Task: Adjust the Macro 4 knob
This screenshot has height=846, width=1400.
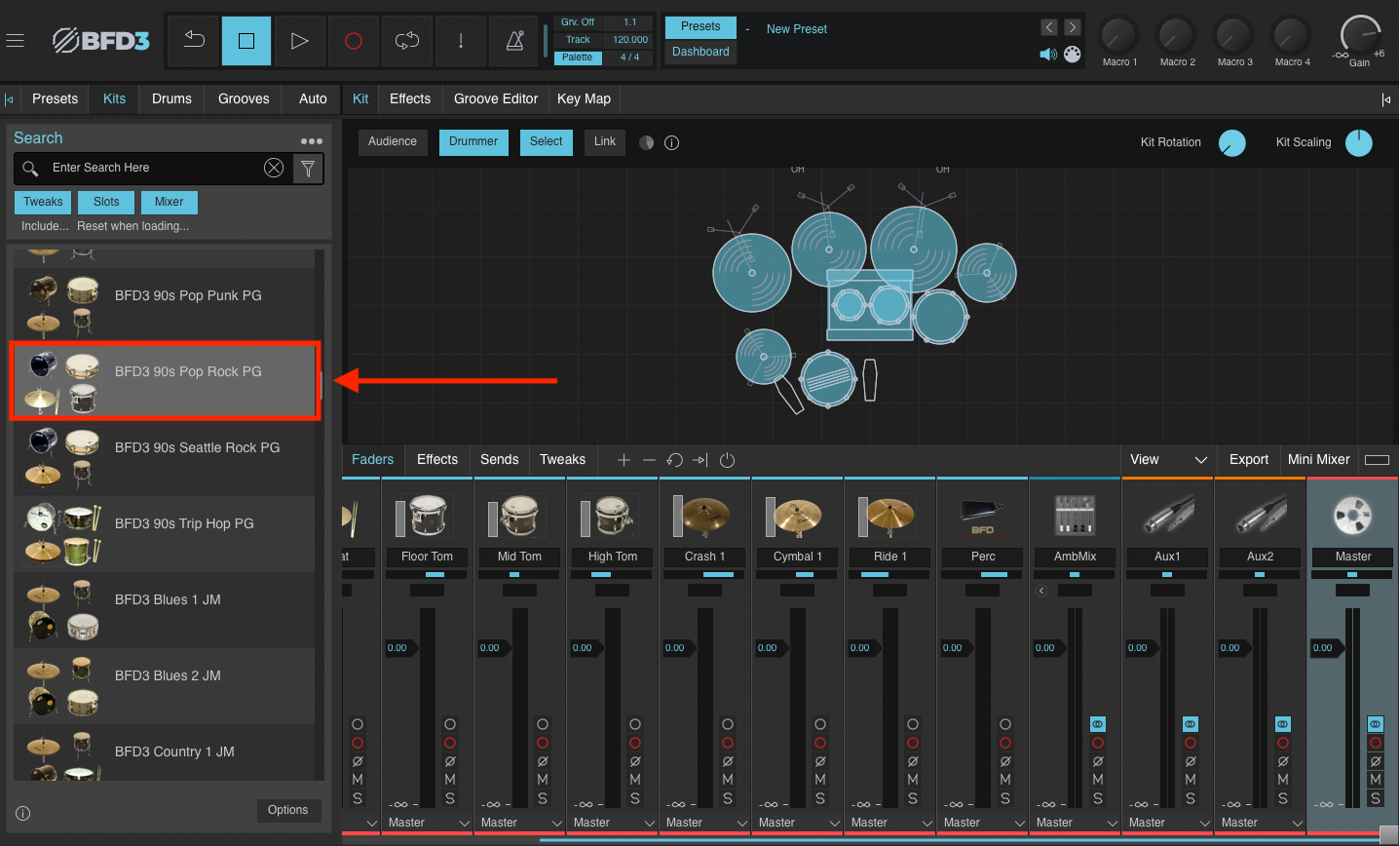Action: point(1292,36)
